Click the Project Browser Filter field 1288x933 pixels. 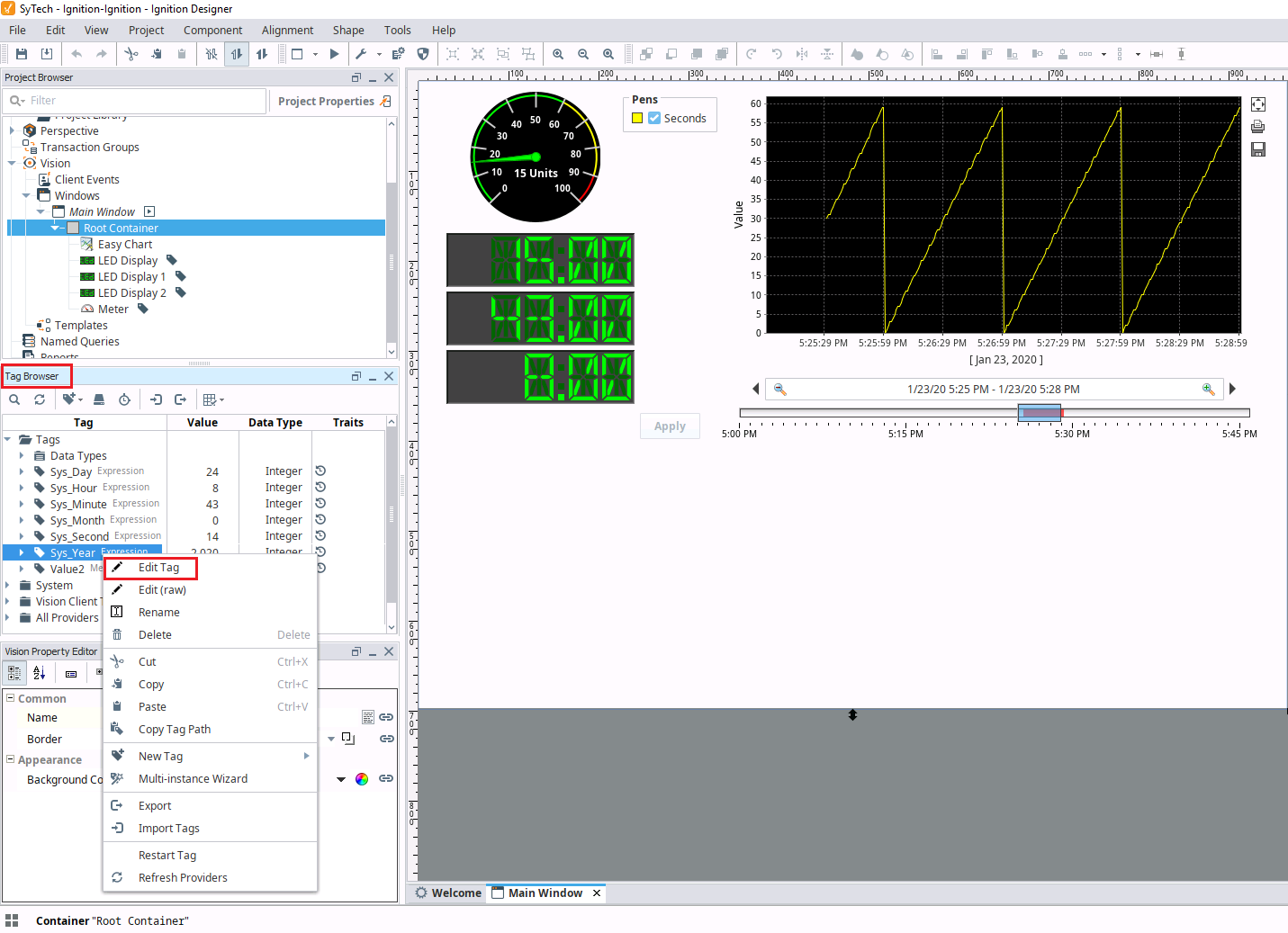pos(136,101)
